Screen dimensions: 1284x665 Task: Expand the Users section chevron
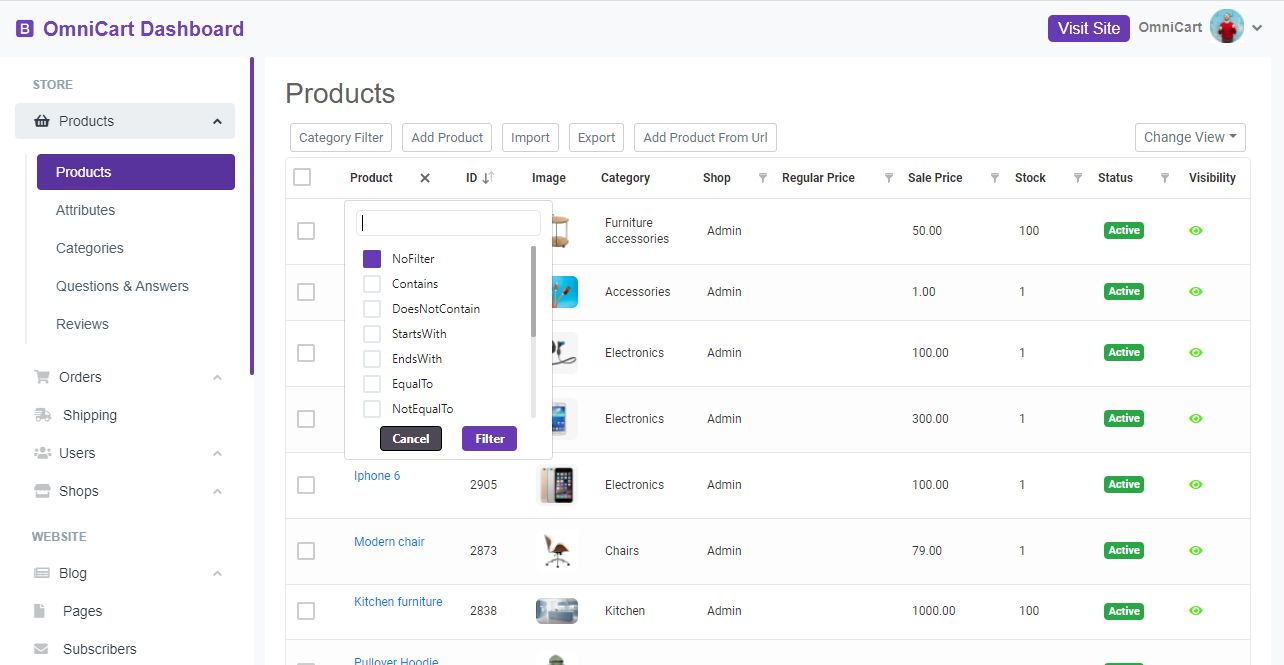pyautogui.click(x=217, y=454)
